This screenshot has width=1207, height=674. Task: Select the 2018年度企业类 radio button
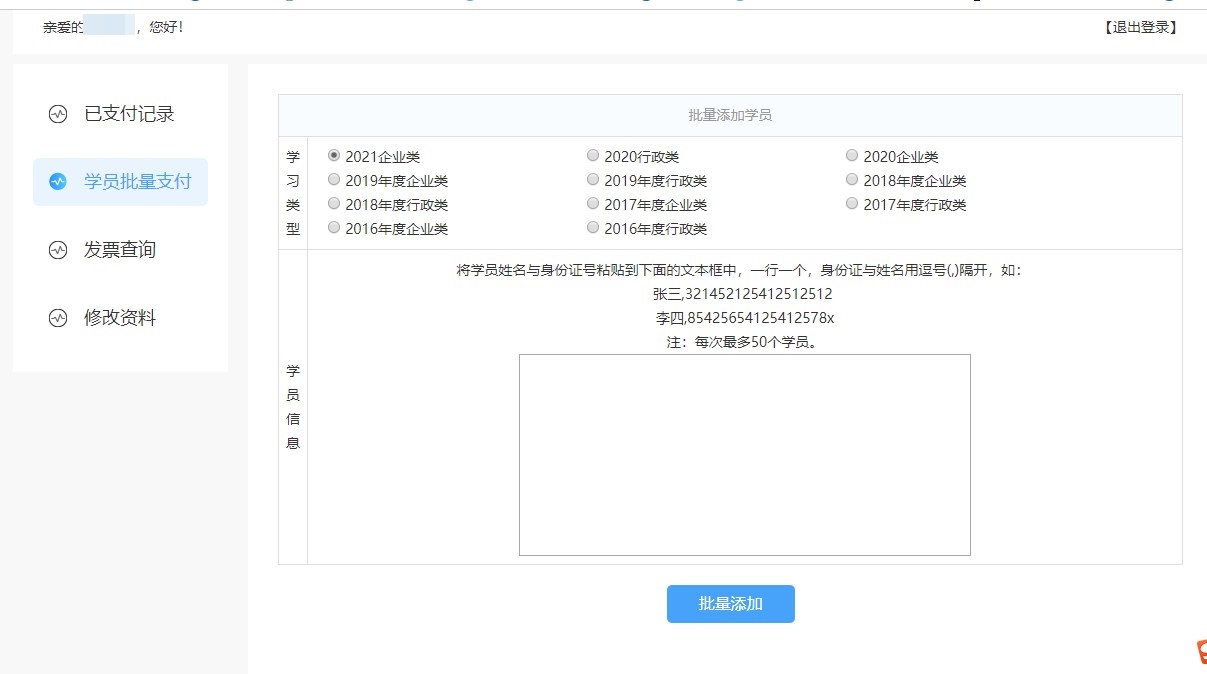click(x=852, y=180)
